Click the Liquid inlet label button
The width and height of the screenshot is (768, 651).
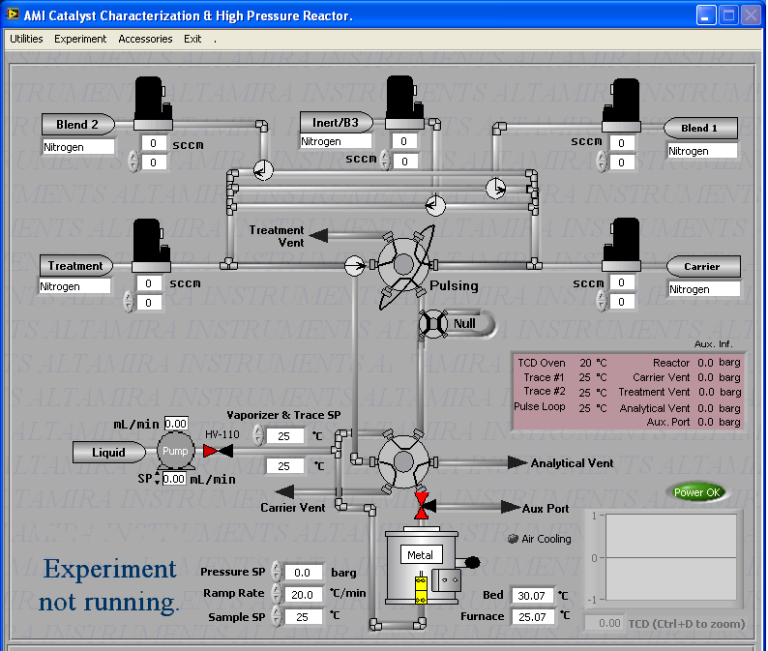[x=109, y=452]
